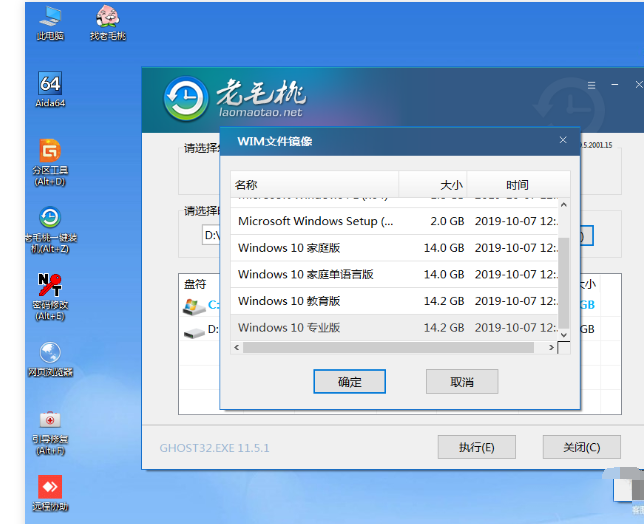
Task: Click the vertical scrollbar thumb in WIM list
Action: (564, 283)
